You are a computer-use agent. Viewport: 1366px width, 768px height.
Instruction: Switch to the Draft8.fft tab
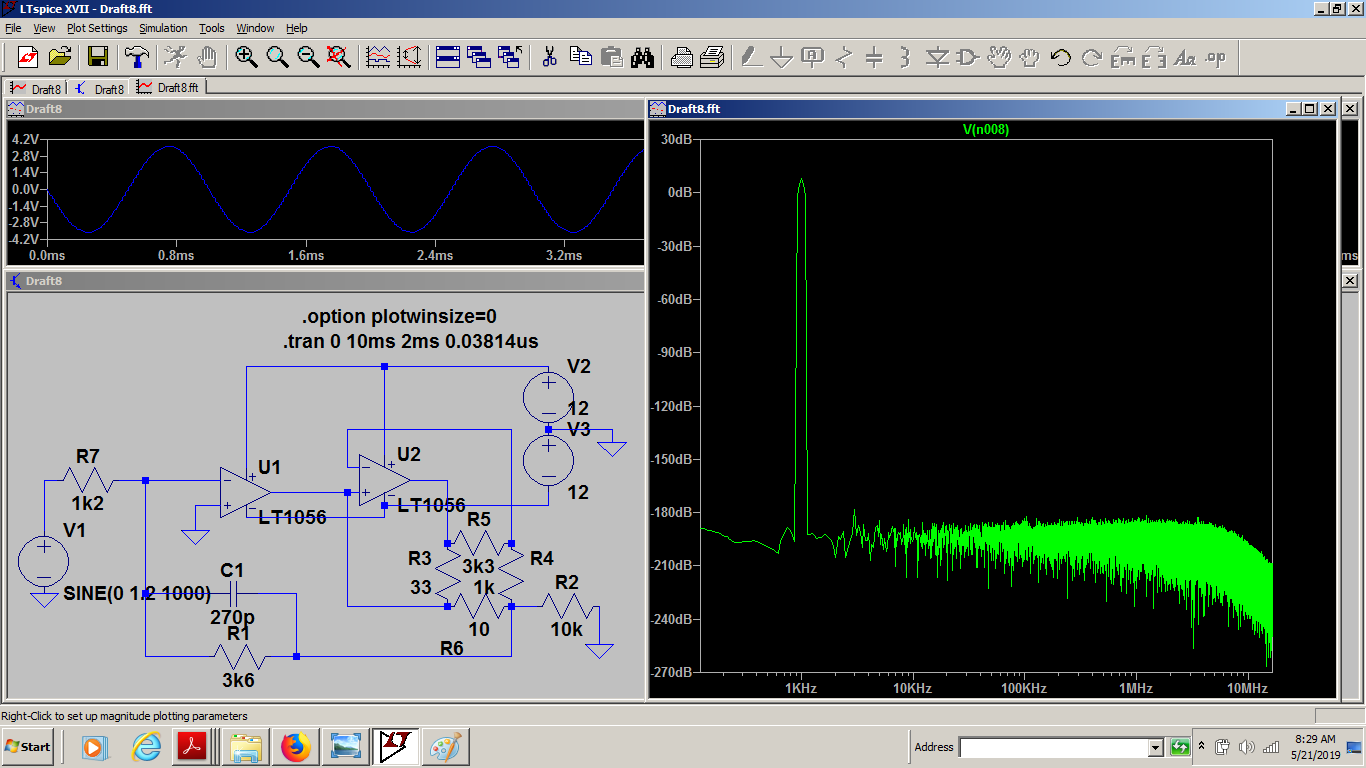pyautogui.click(x=168, y=88)
